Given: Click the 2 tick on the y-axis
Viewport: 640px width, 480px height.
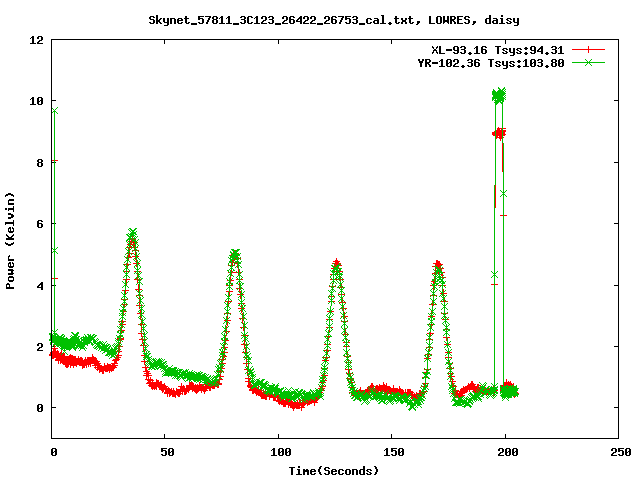Looking at the screenshot, I should tap(38, 347).
